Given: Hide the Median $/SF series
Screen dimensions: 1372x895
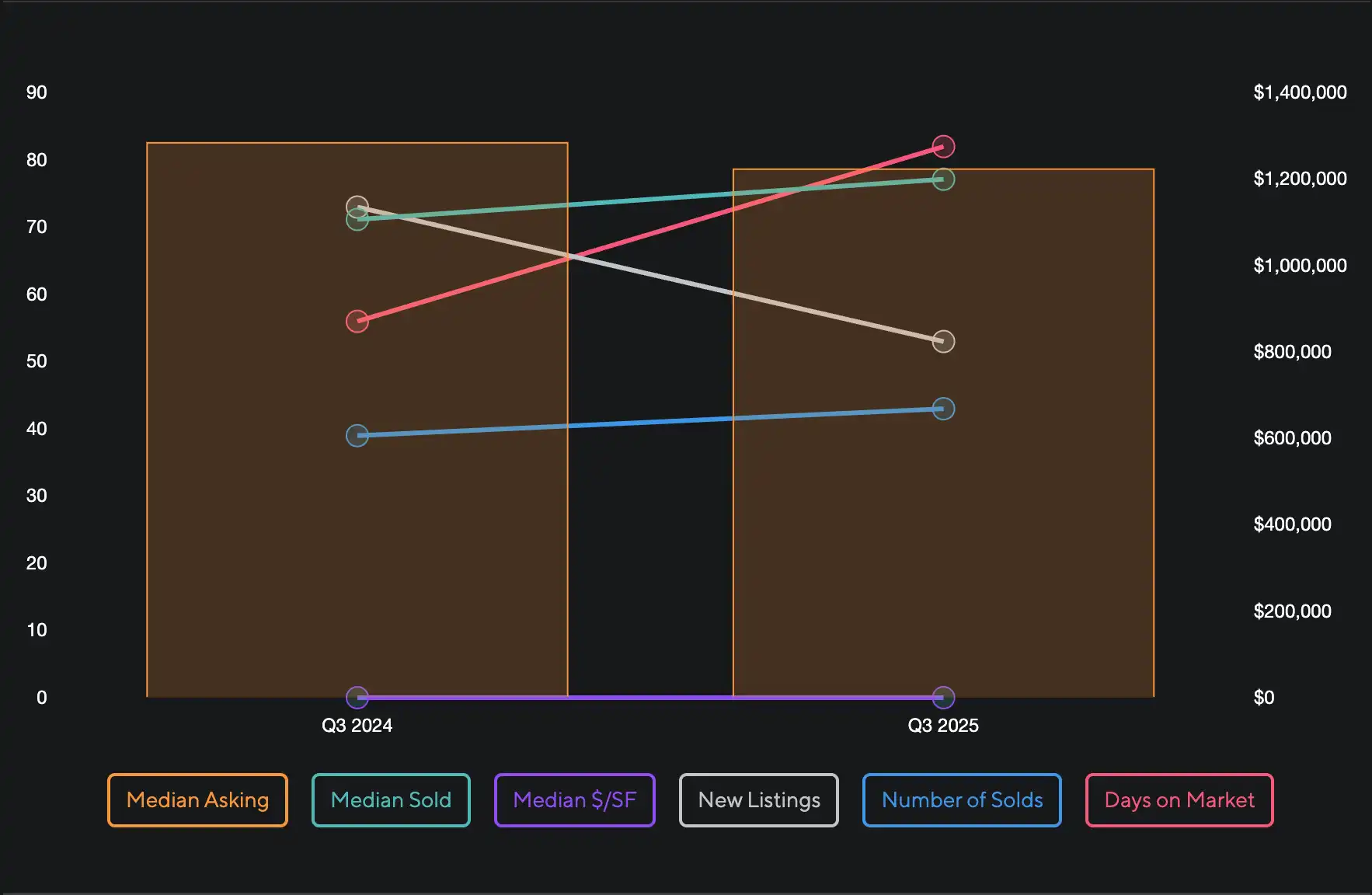Looking at the screenshot, I should tap(574, 800).
